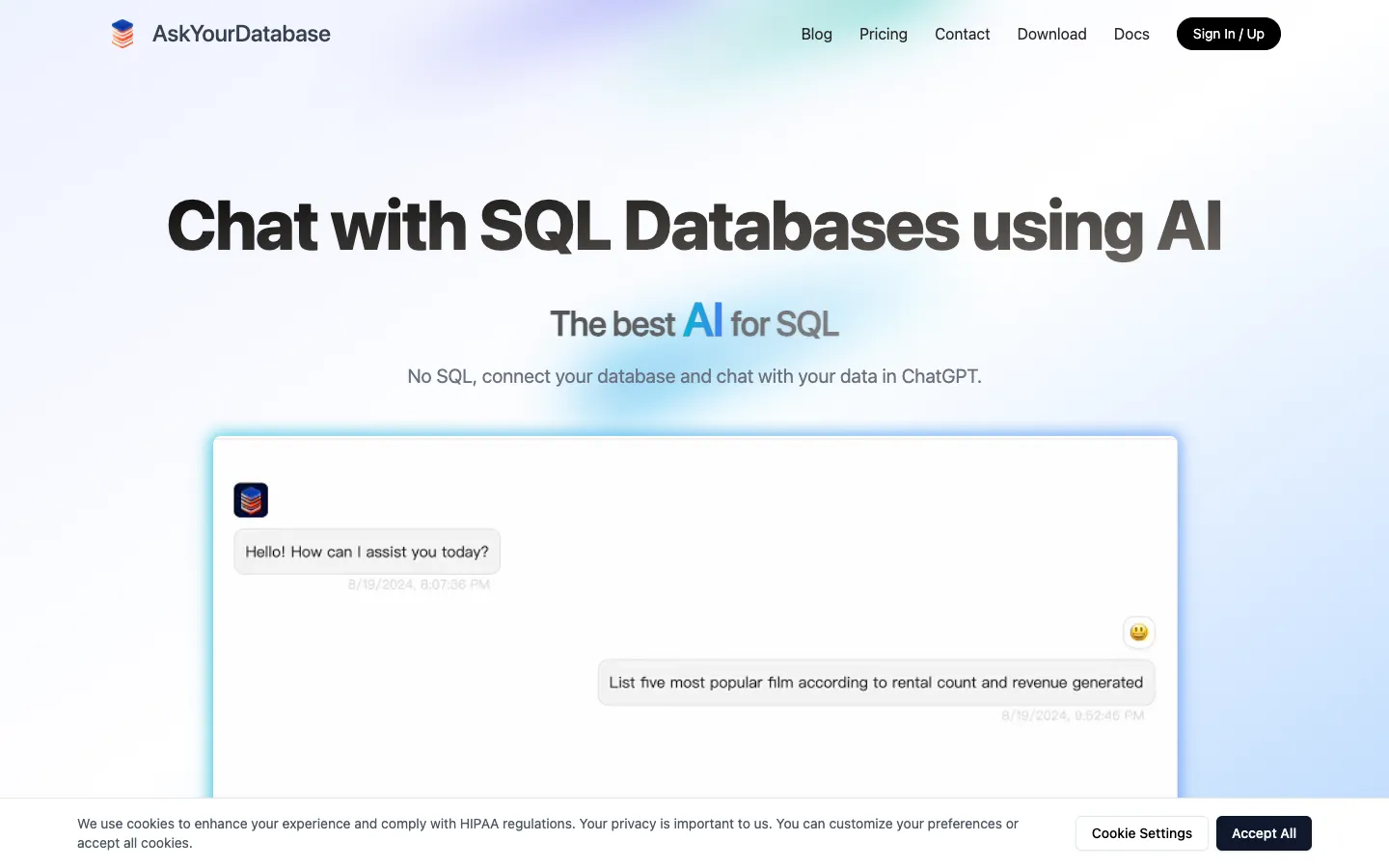Click the 'No SQL, connect your database' tagline
Screen dimensions: 1389x868
pyautogui.click(x=694, y=376)
